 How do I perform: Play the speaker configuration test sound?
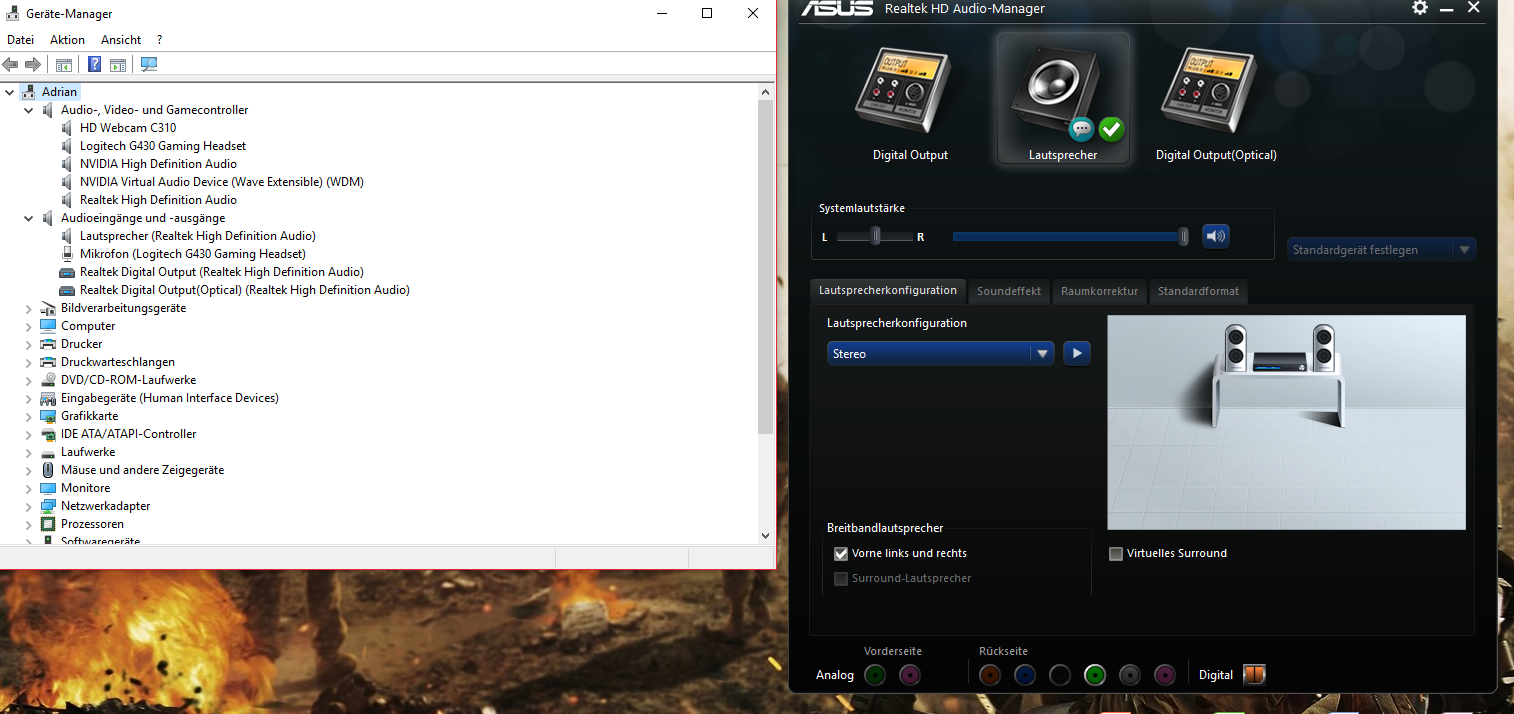click(x=1076, y=354)
